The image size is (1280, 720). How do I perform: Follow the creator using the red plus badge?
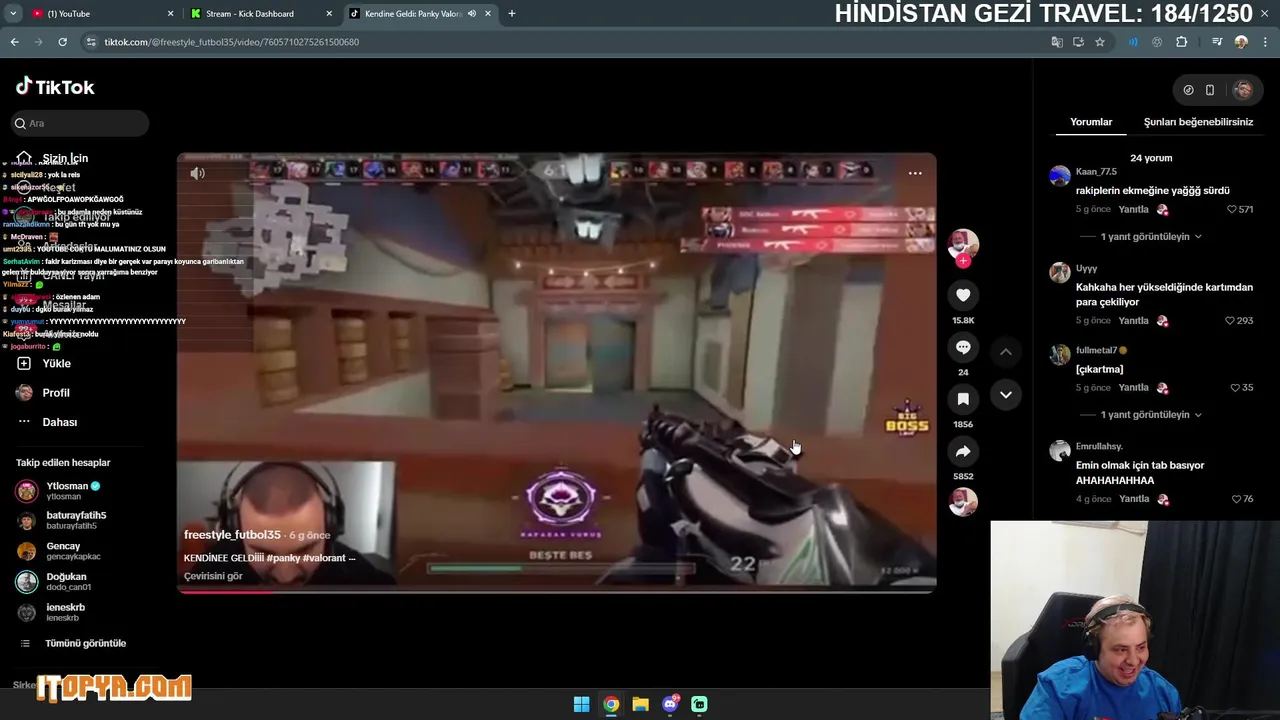(963, 261)
